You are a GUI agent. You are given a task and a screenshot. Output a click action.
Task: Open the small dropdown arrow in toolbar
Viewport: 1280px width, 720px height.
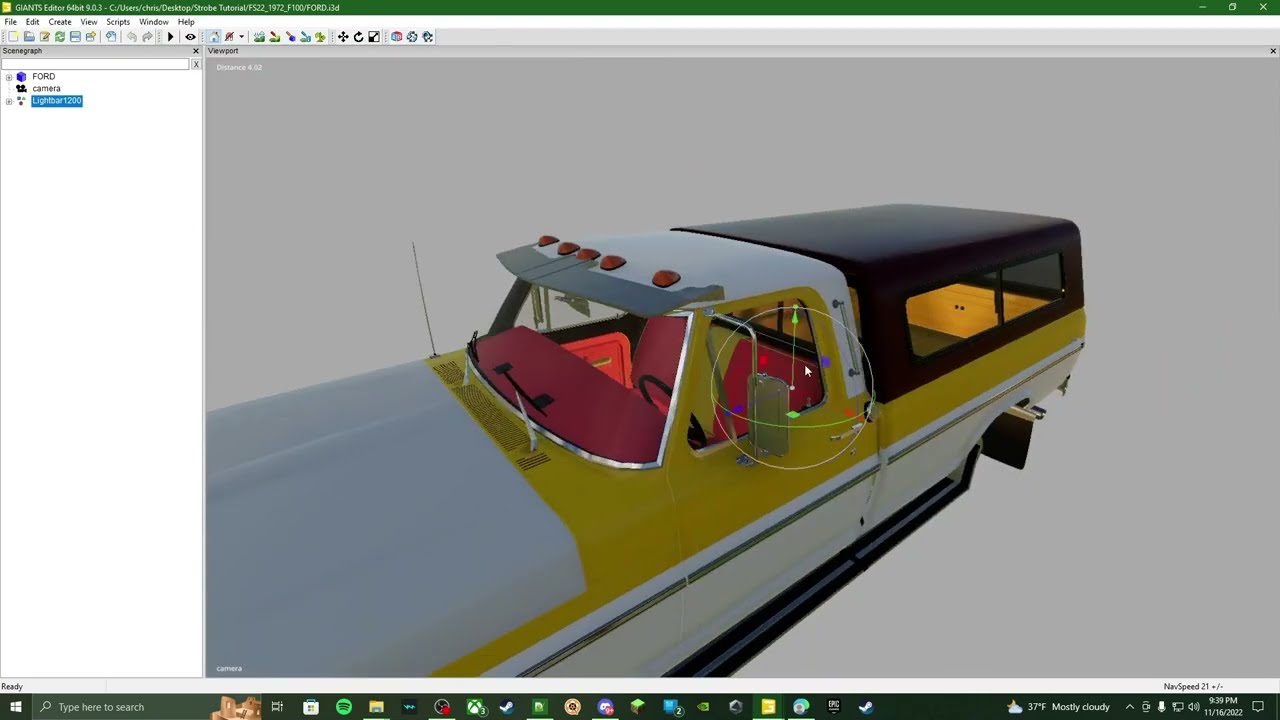pos(241,37)
